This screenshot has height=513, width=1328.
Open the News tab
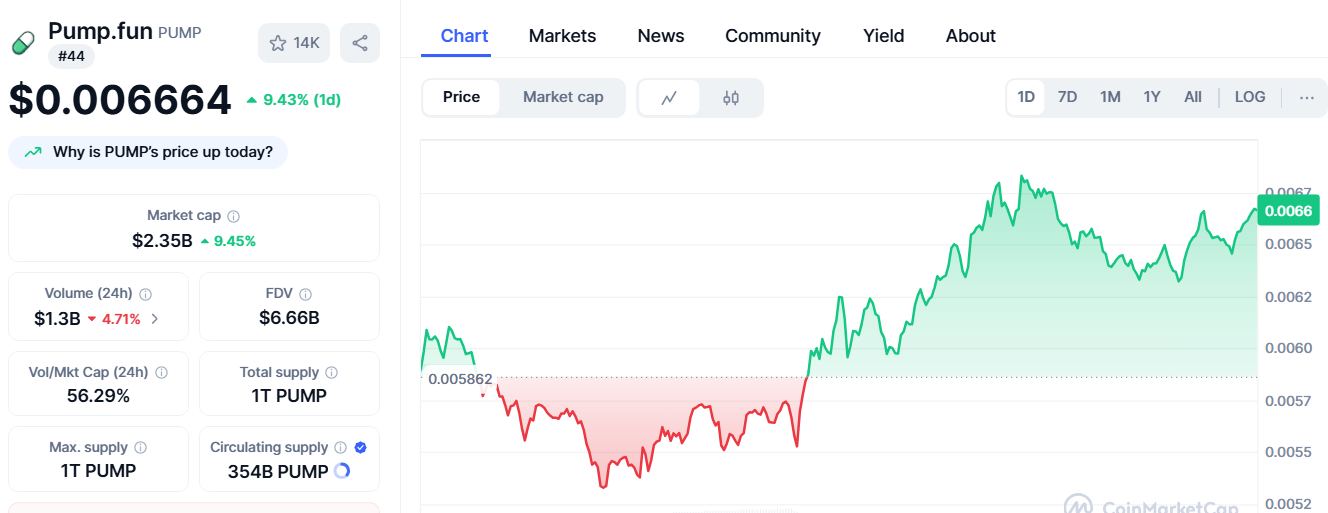(x=661, y=36)
